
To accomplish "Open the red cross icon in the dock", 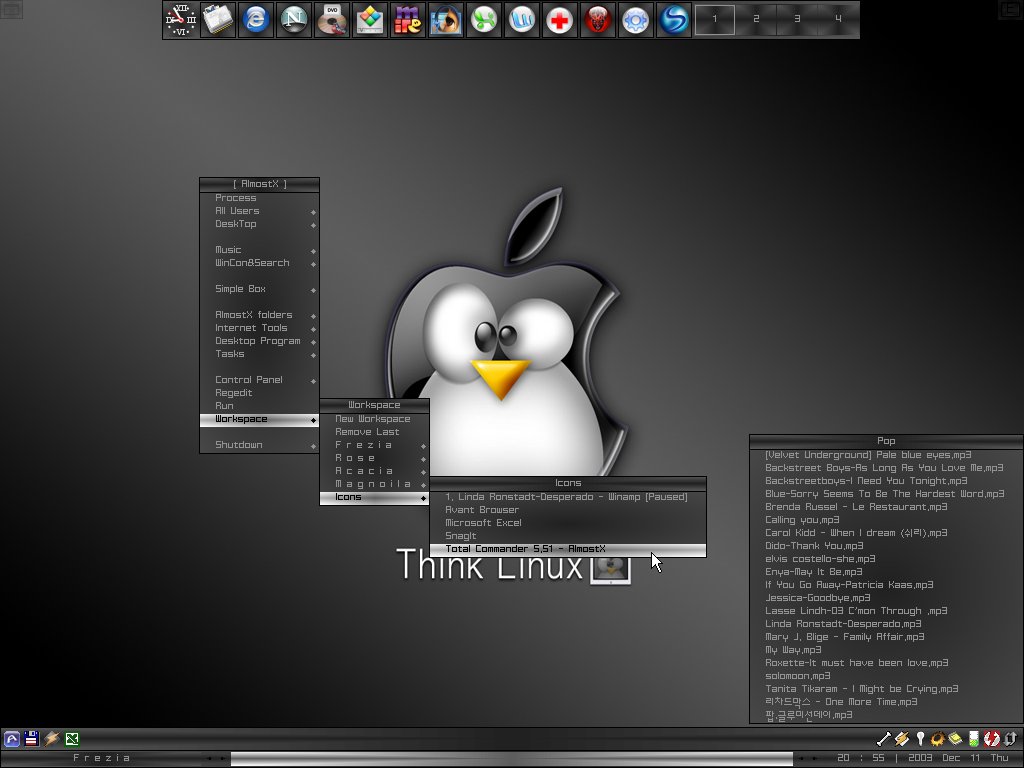I will [x=560, y=20].
